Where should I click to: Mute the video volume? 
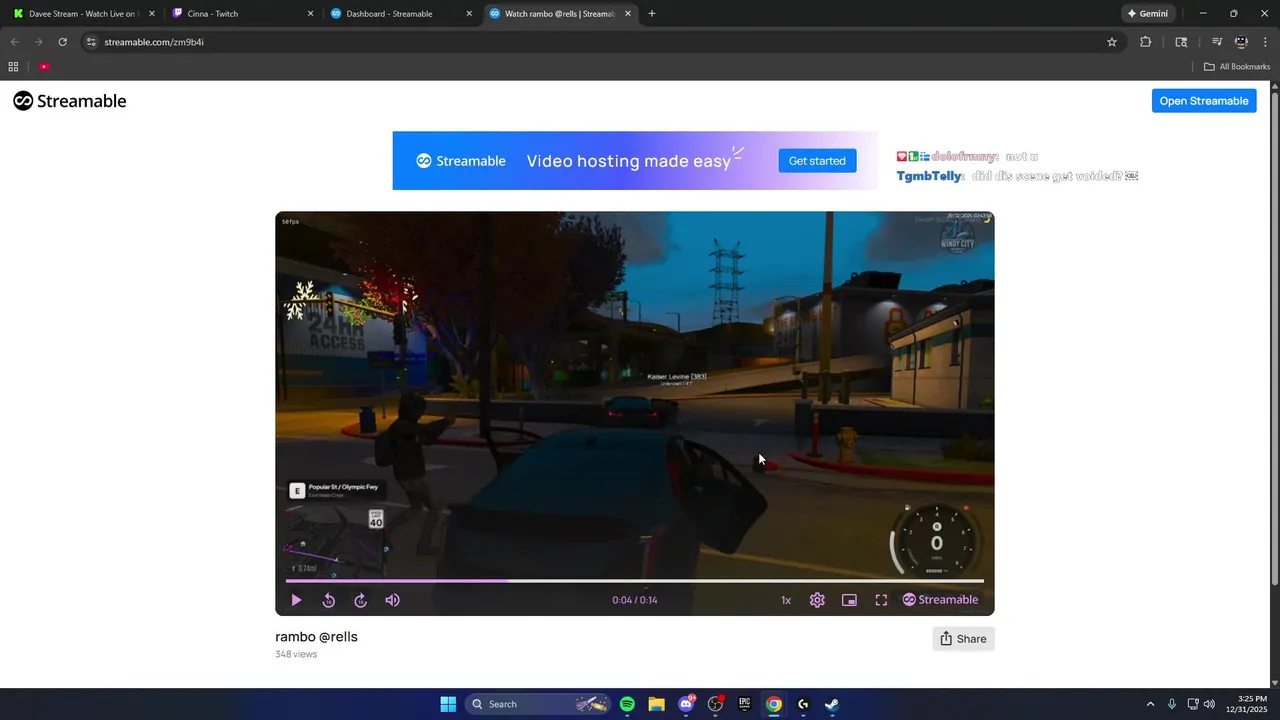[x=392, y=600]
